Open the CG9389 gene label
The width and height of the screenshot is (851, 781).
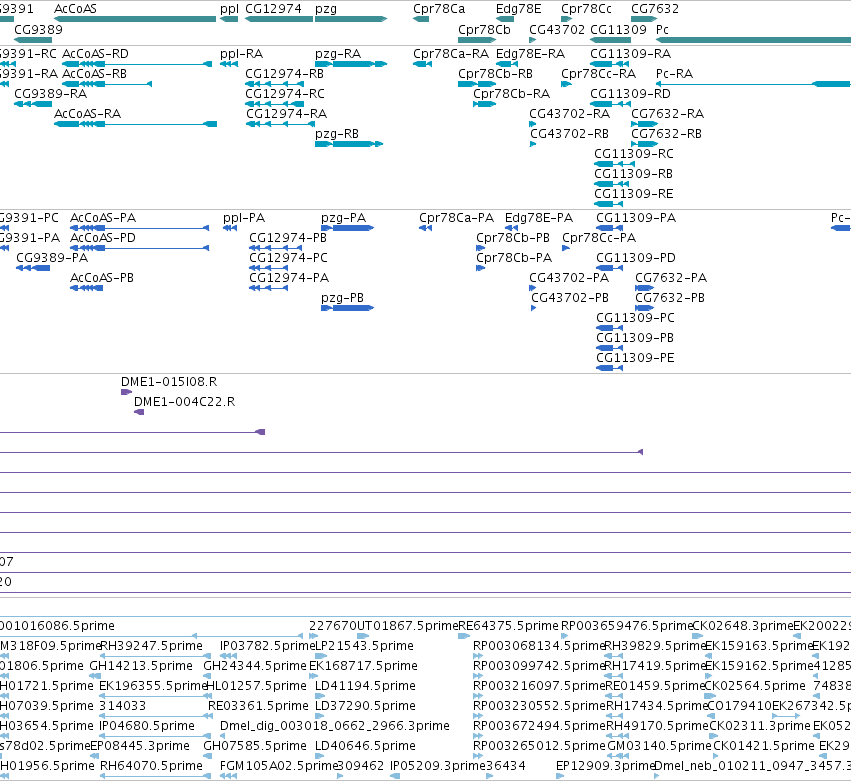[x=39, y=30]
